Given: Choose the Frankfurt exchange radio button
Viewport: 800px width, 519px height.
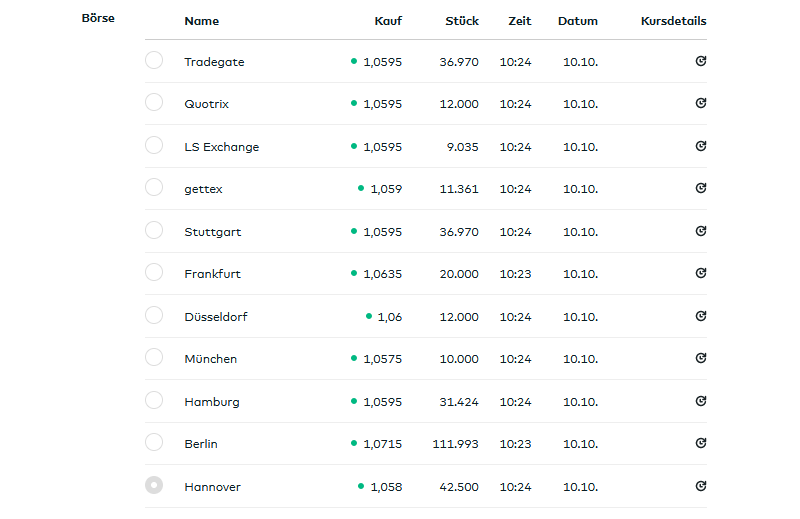Looking at the screenshot, I should tap(154, 272).
